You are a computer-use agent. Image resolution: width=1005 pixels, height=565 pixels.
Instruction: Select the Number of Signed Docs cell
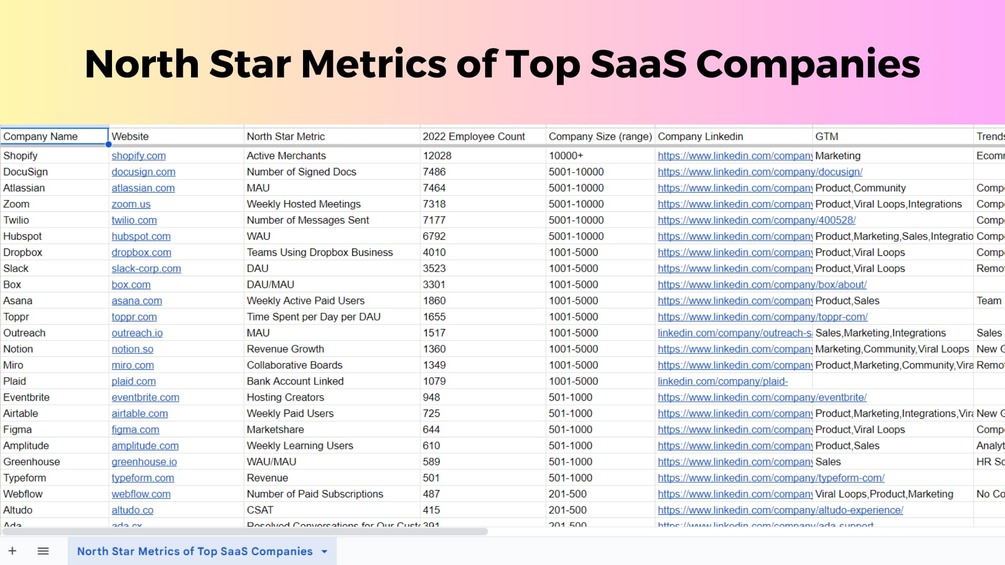point(332,172)
